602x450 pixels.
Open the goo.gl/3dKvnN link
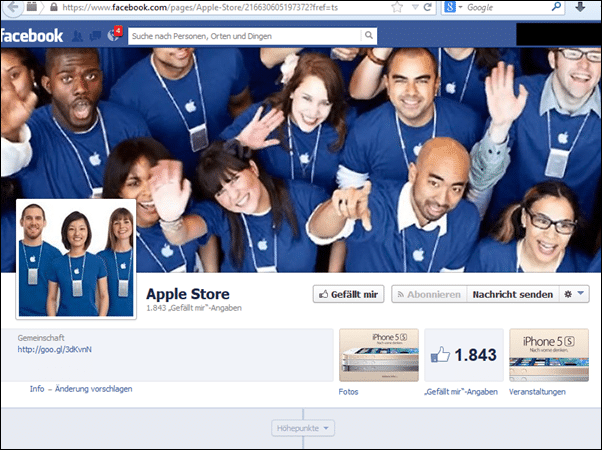pos(55,349)
